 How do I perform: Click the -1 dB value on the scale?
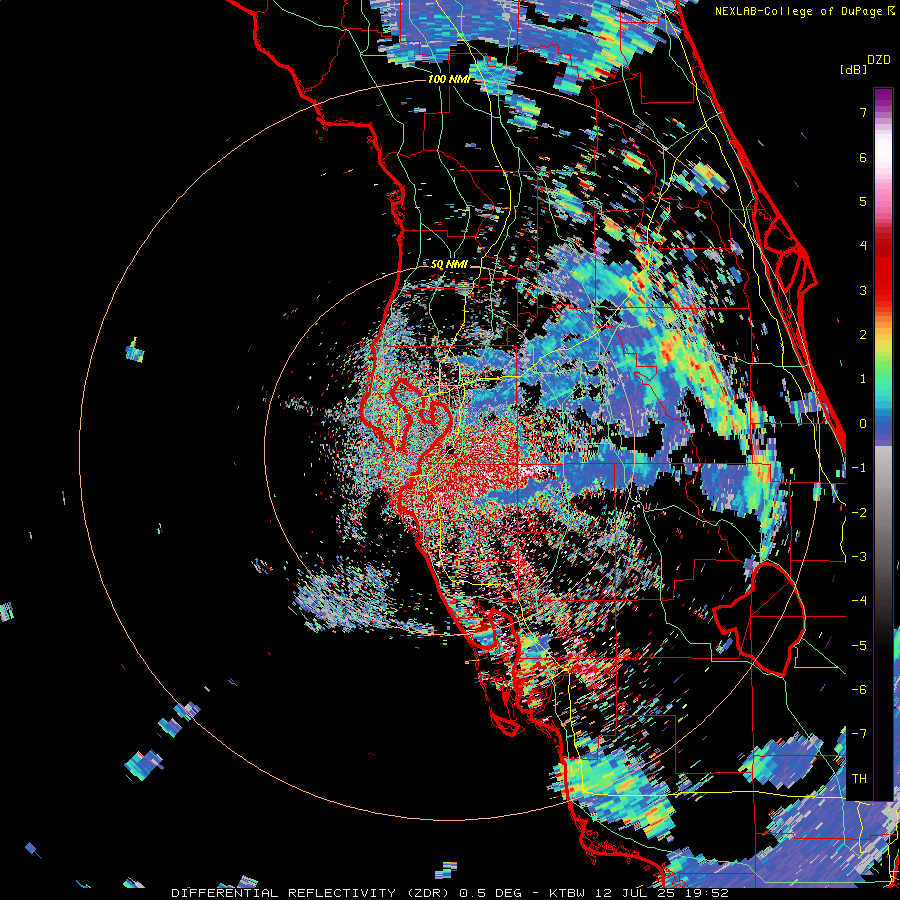click(x=859, y=468)
